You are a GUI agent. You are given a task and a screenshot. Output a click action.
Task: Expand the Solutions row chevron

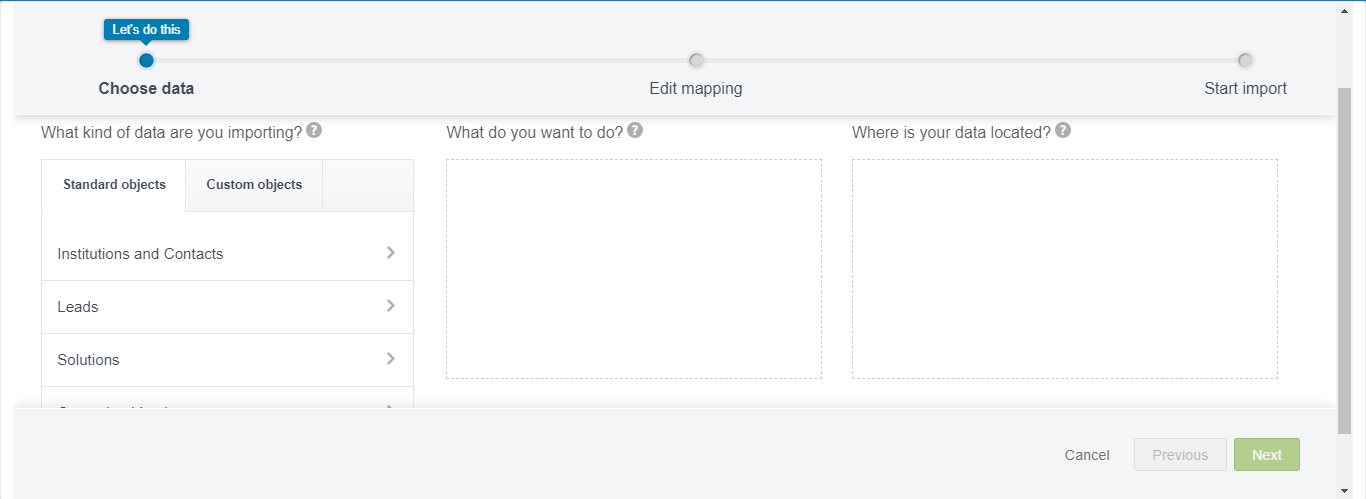point(391,359)
